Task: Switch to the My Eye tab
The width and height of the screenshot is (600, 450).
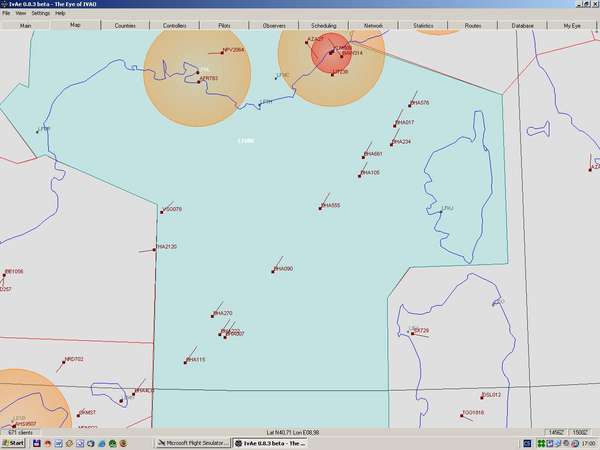Action: point(572,25)
